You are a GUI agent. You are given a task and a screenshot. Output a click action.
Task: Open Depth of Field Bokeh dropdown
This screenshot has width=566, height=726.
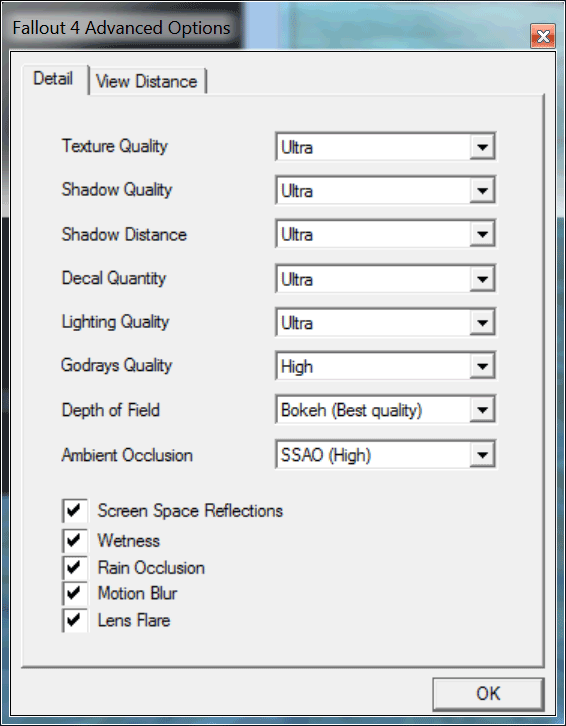[x=385, y=409]
